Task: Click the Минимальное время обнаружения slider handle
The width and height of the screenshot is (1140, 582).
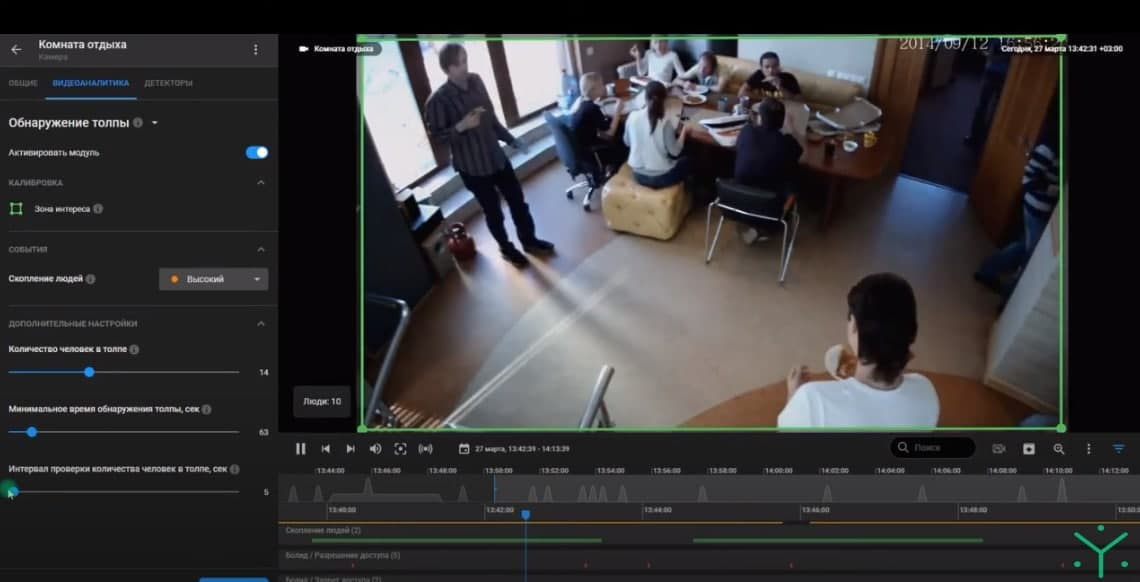Action: pyautogui.click(x=31, y=432)
